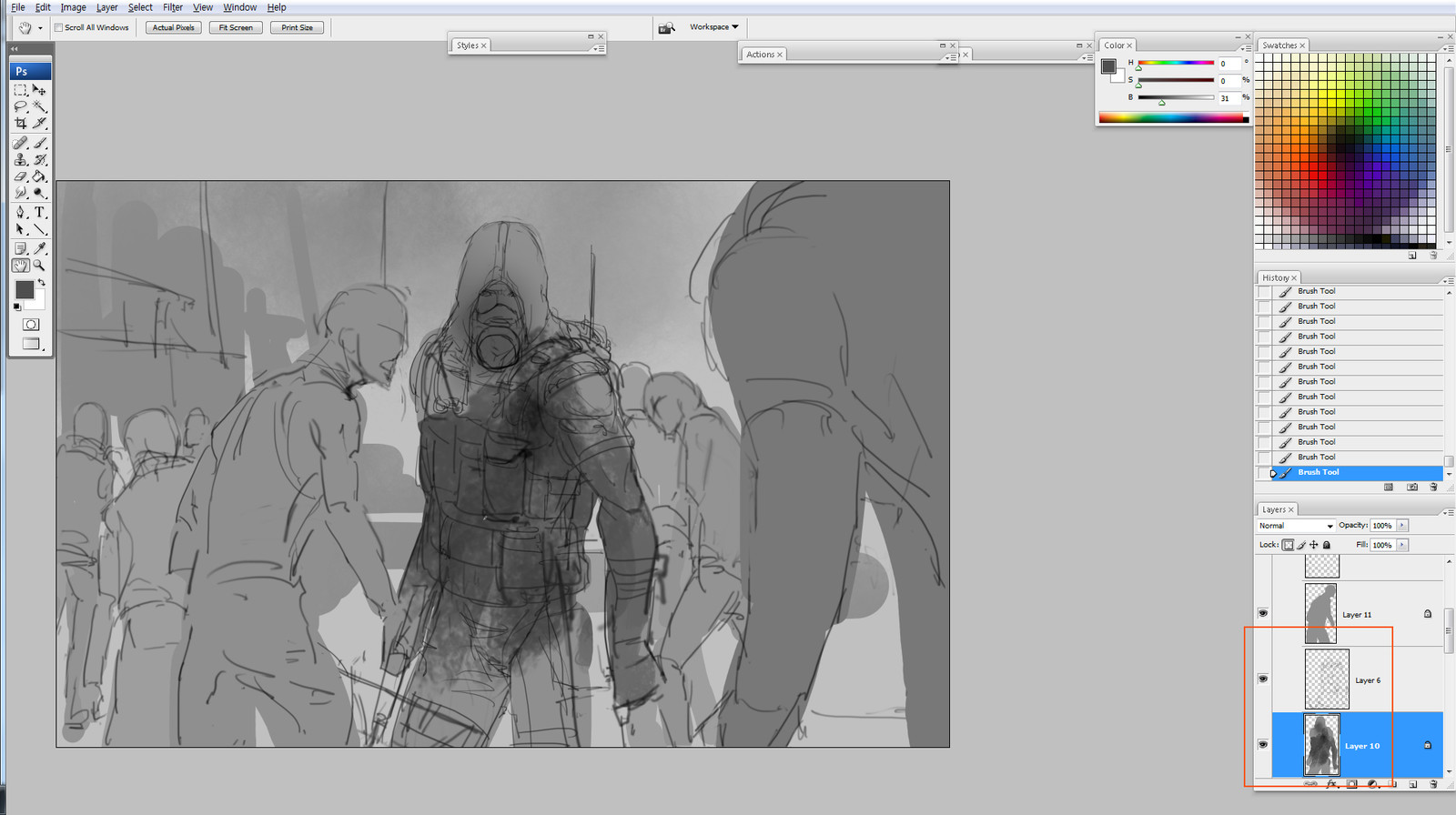Toggle lock position
The height and width of the screenshot is (815, 1456).
[x=1313, y=545]
